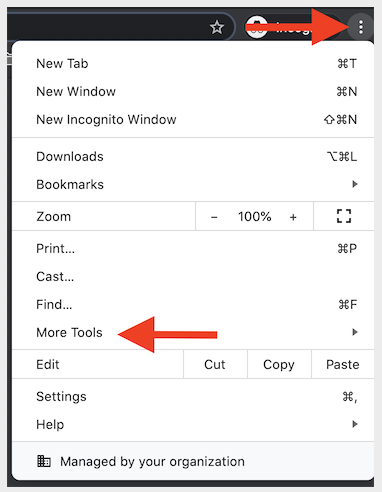Viewport: 382px width, 492px height.
Task: Expand the Bookmarks submenu arrow
Action: tap(355, 184)
